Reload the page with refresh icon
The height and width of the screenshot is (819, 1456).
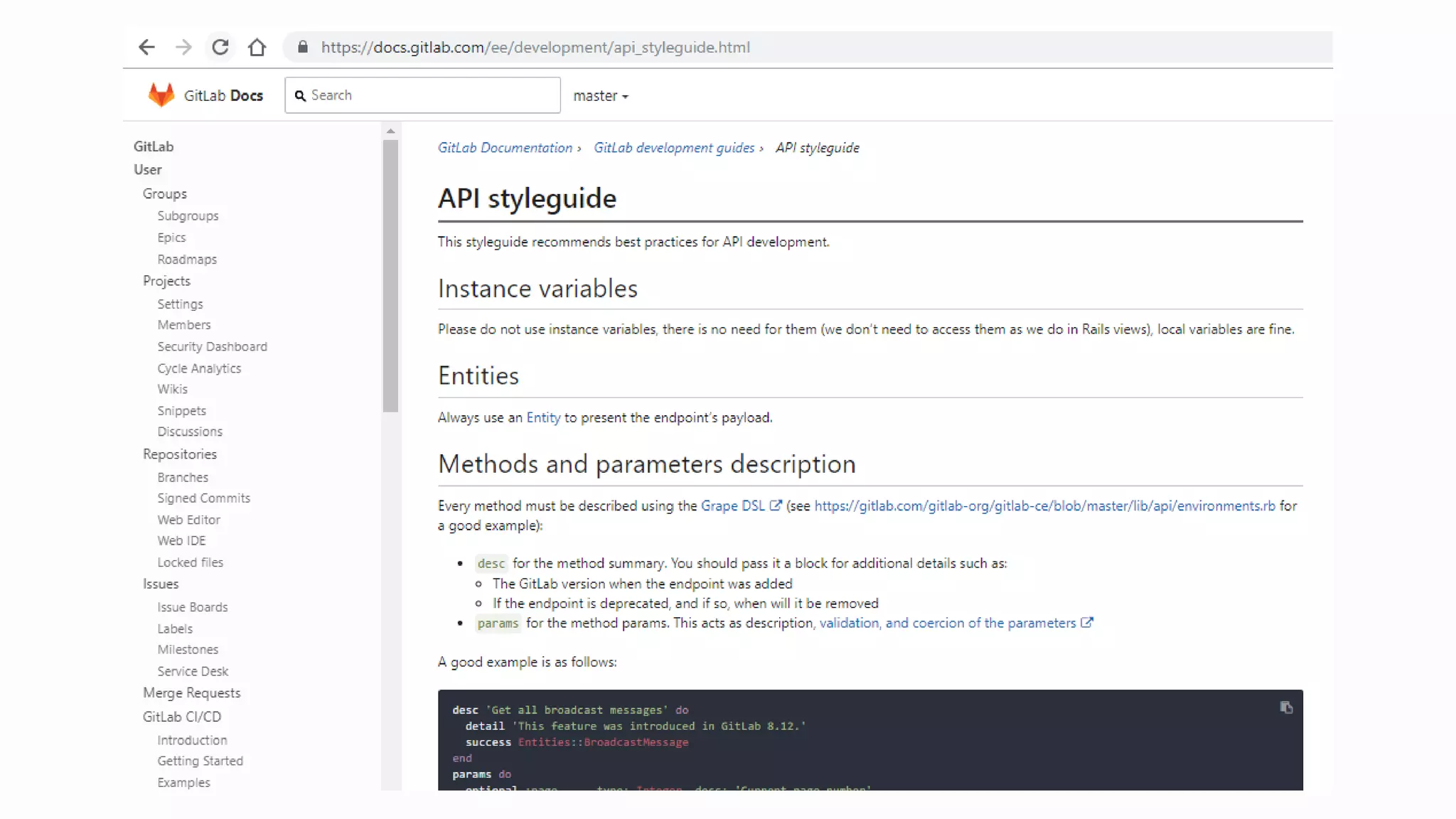(220, 47)
